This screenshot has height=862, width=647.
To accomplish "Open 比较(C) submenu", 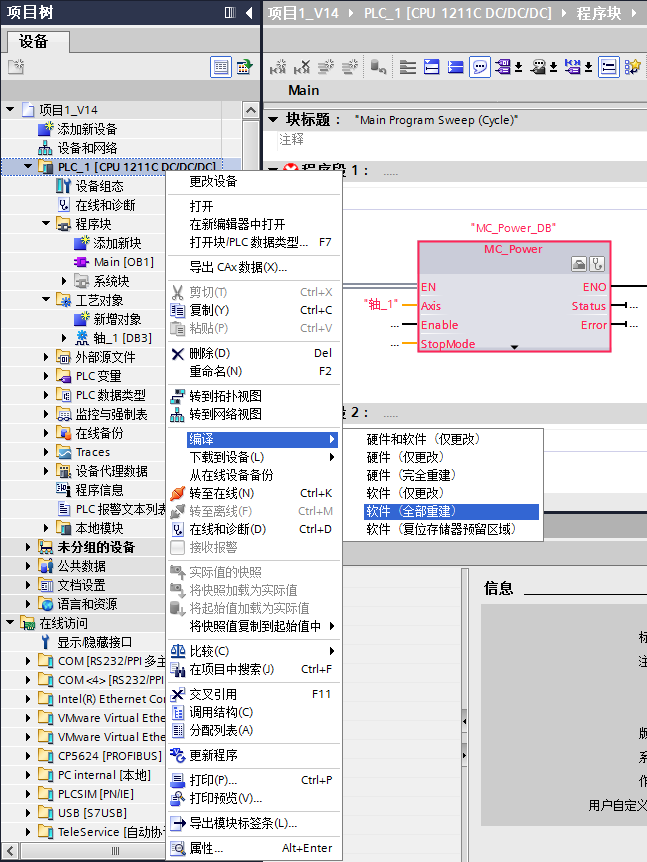I will click(253, 651).
